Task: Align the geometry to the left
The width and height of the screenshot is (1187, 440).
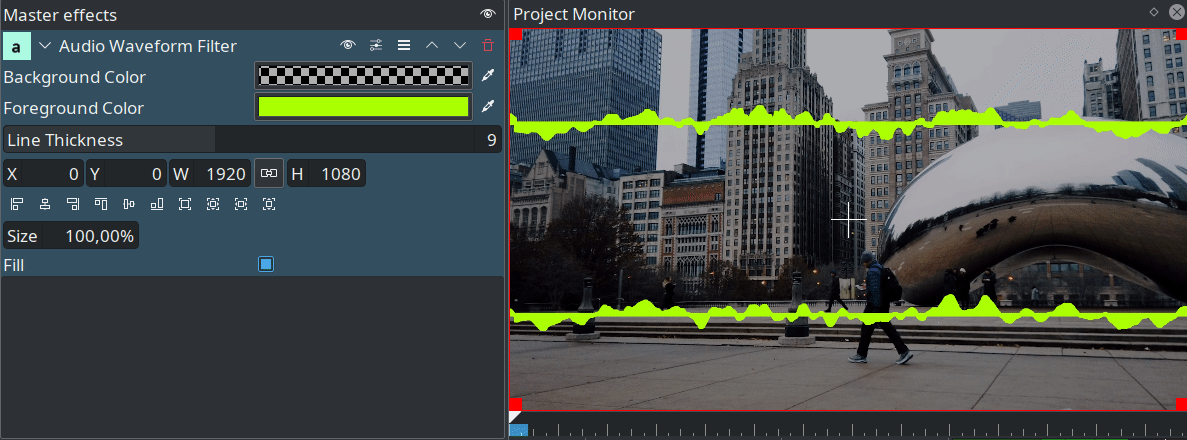Action: pos(17,204)
